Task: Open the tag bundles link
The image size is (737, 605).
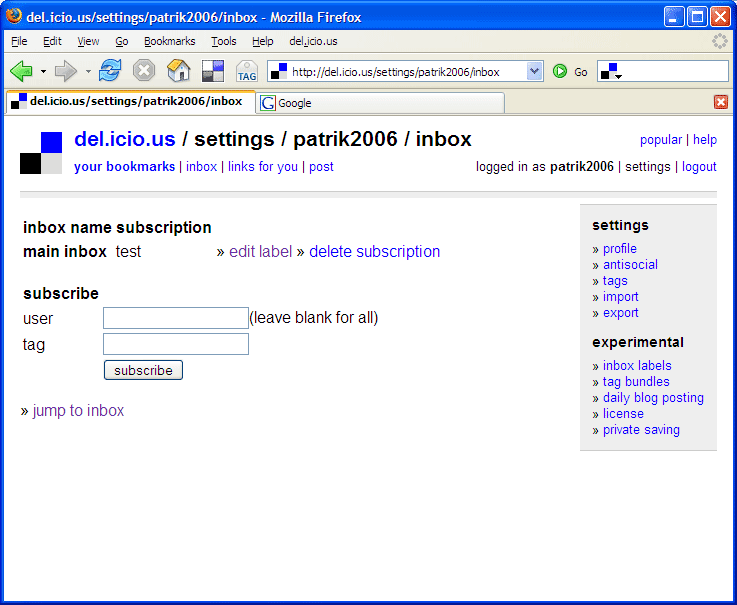Action: coord(636,382)
